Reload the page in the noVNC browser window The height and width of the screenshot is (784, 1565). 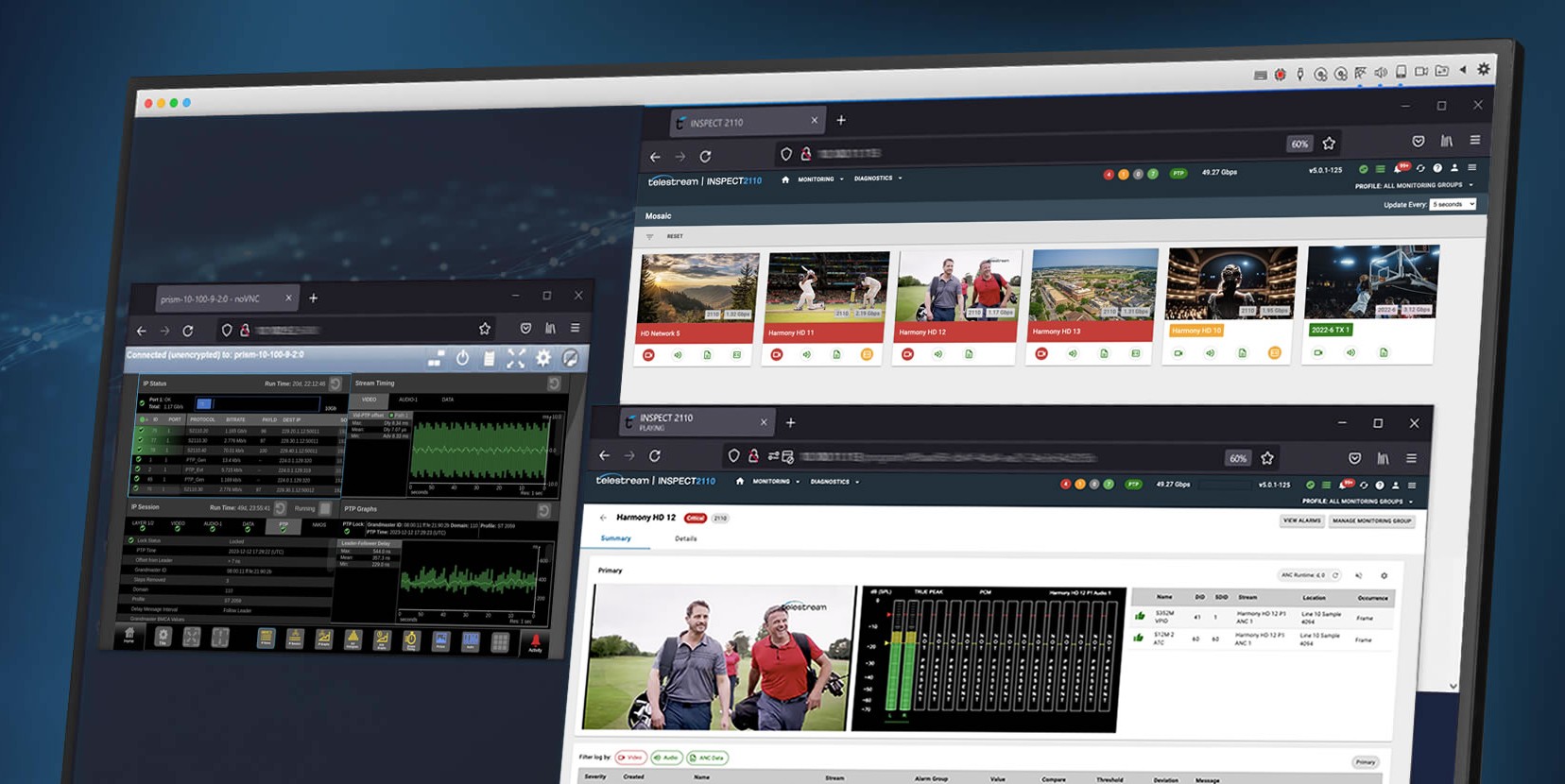coord(188,331)
